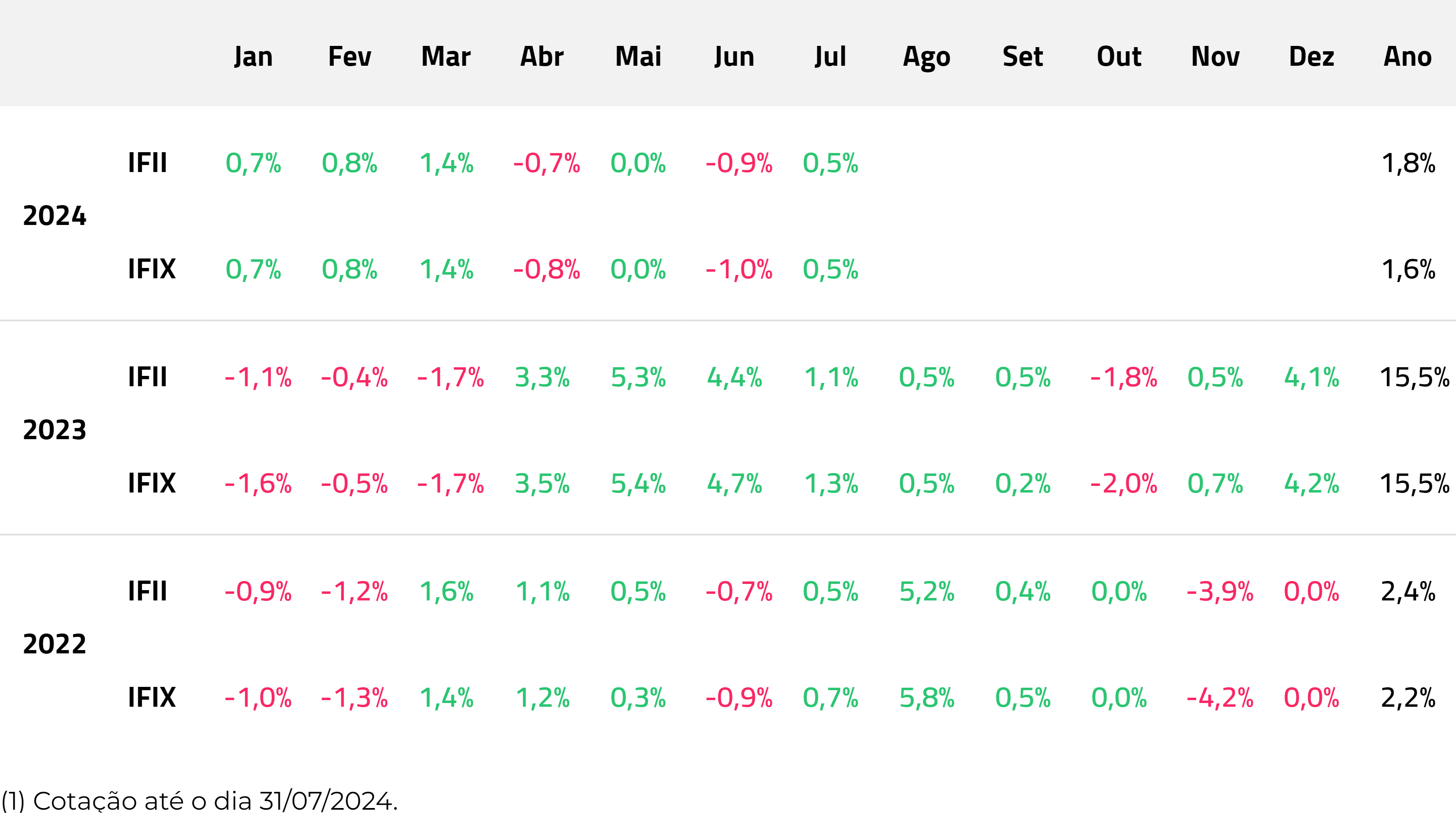
Task: Click the 2024 year row label
Action: pos(55,216)
